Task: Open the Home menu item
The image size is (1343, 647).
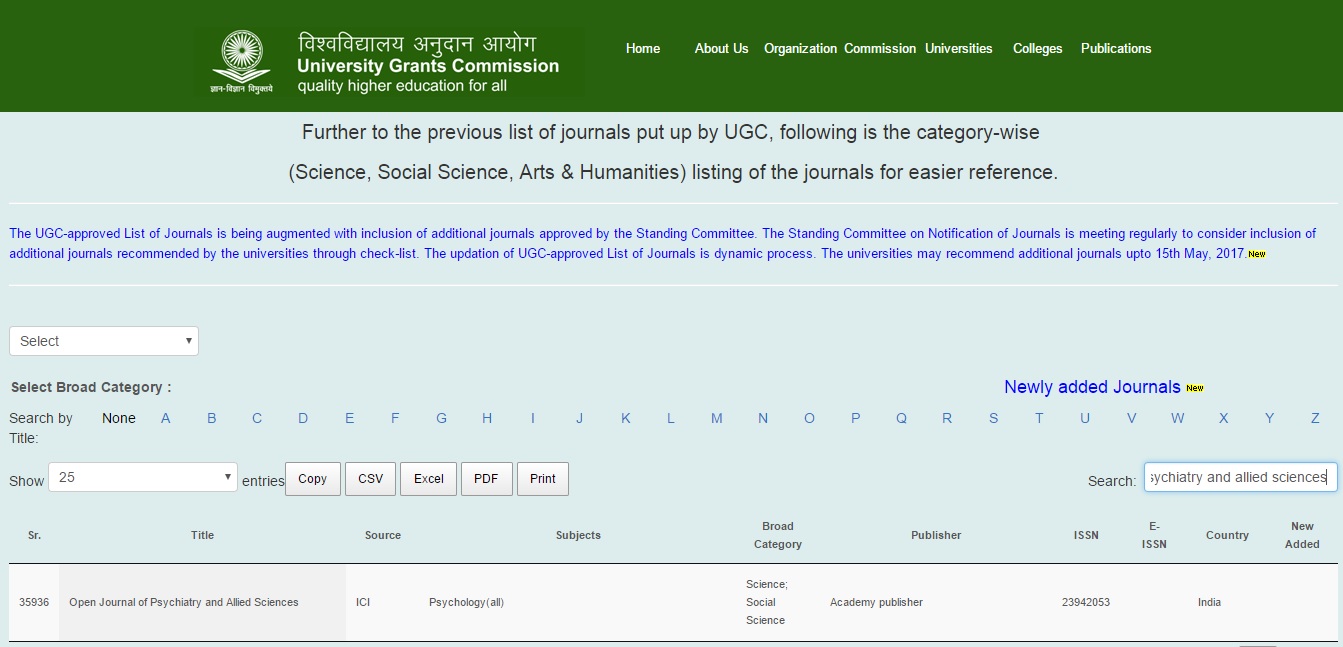Action: (x=643, y=48)
